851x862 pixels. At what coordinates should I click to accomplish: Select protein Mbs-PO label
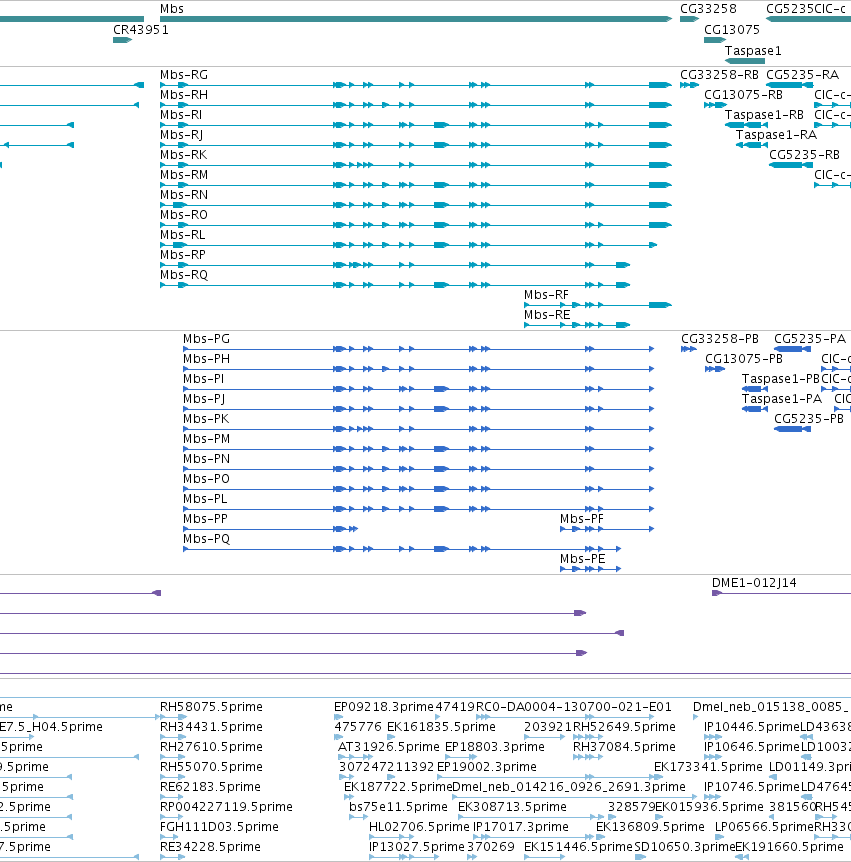pos(206,478)
